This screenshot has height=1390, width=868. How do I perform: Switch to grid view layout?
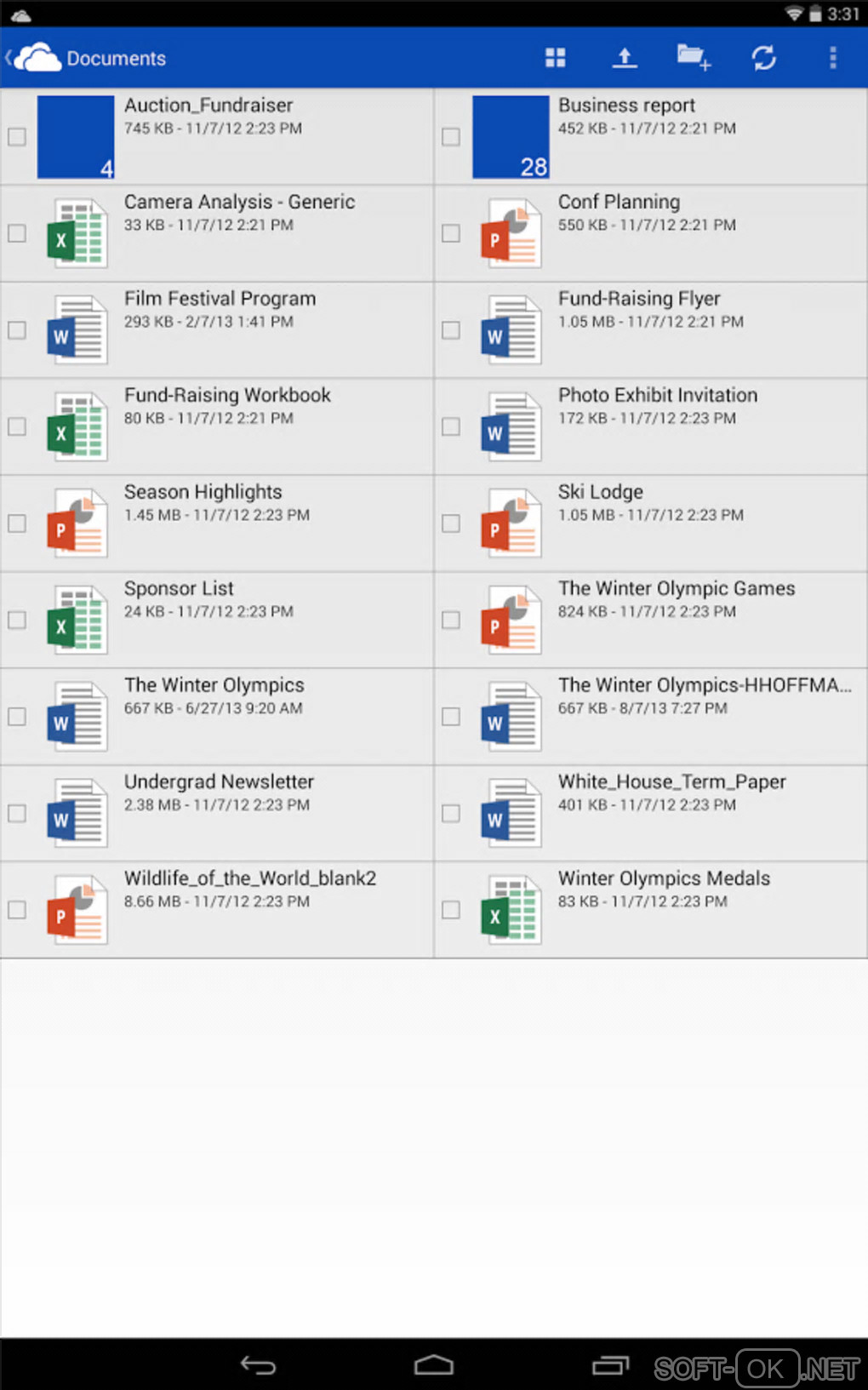pyautogui.click(x=555, y=58)
